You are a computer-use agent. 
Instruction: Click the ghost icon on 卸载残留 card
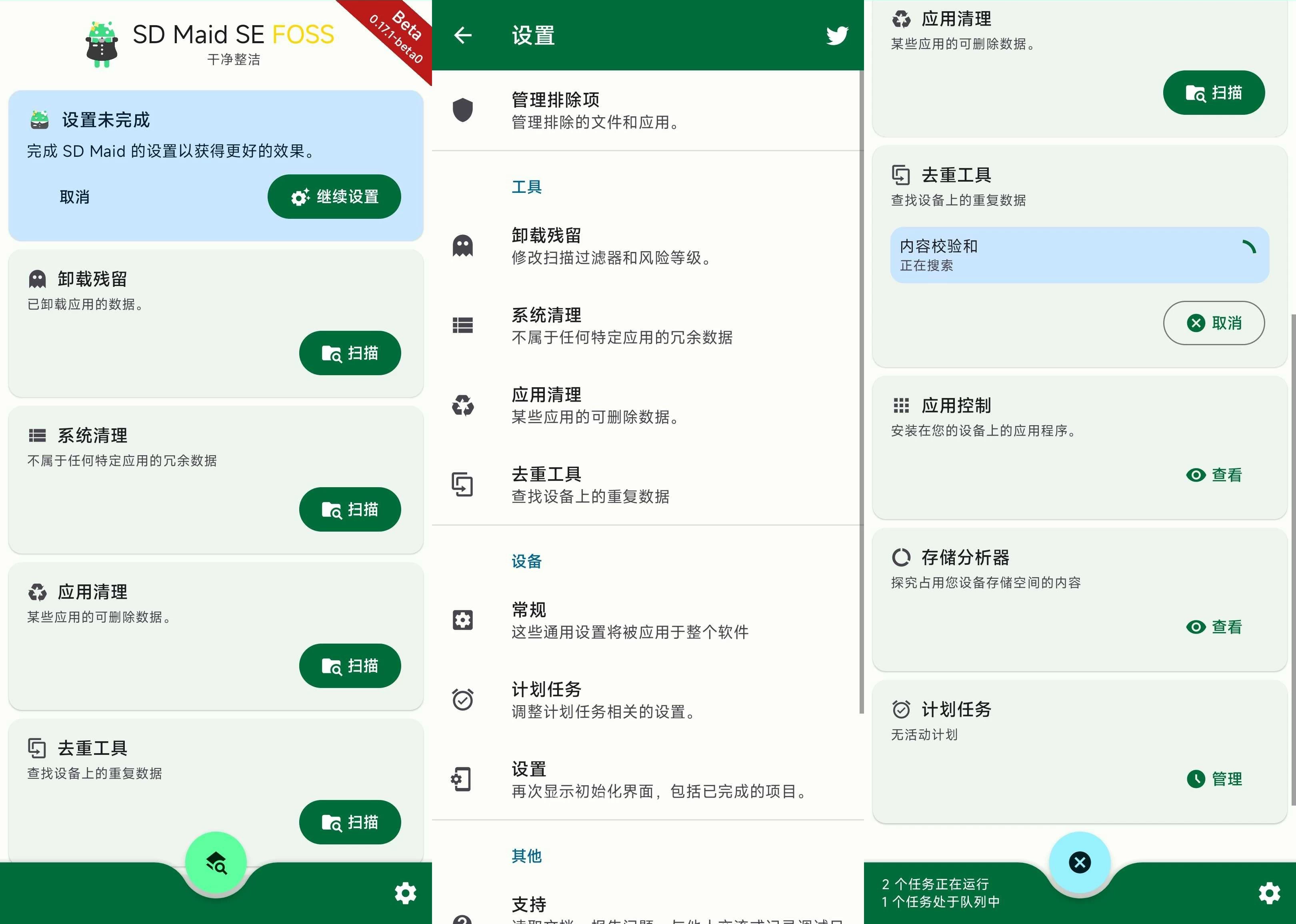(38, 279)
